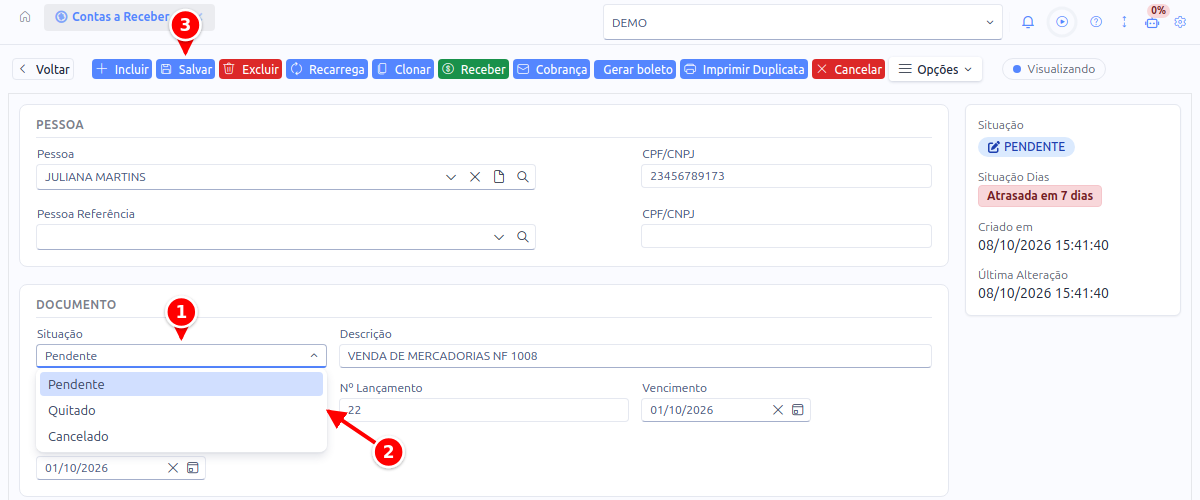Screen dimensions: 1200x500
Task: Open notifications bell
Action: pyautogui.click(x=1028, y=22)
